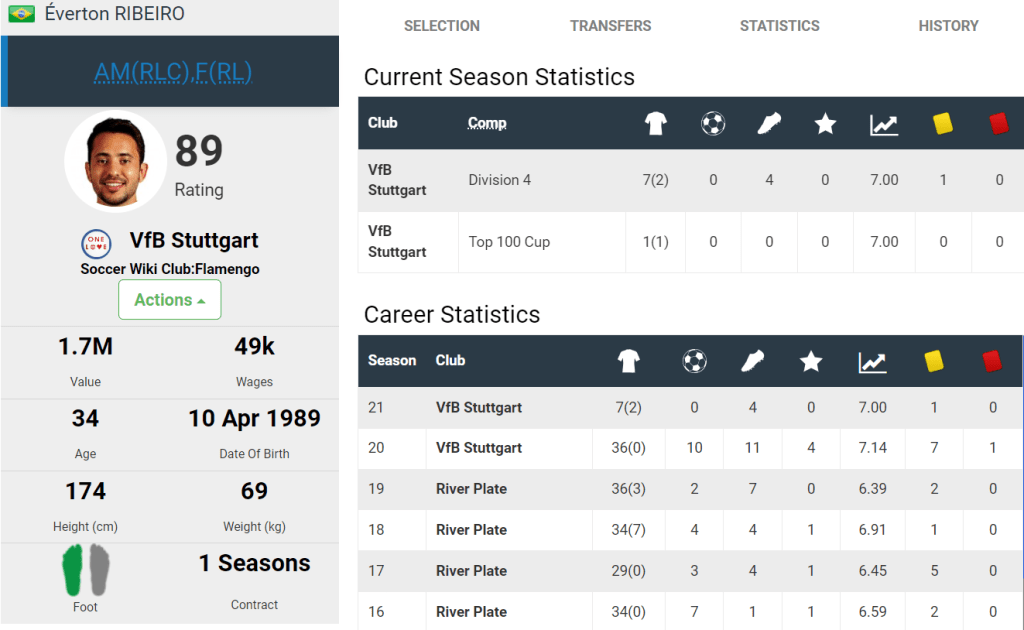Click the star icon in Current Season header
The width and height of the screenshot is (1024, 630).
(x=825, y=124)
